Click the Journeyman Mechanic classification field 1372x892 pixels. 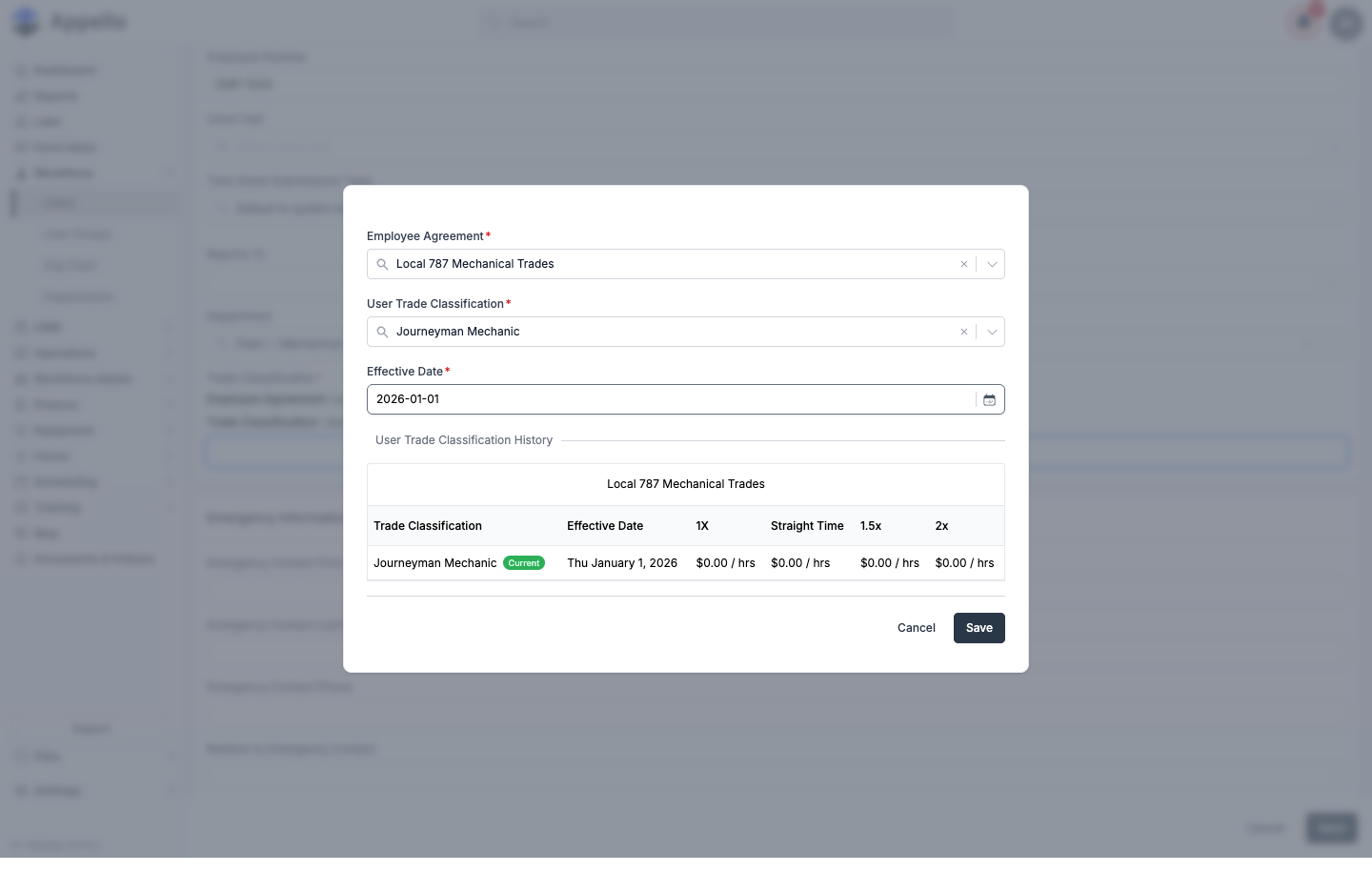click(686, 332)
